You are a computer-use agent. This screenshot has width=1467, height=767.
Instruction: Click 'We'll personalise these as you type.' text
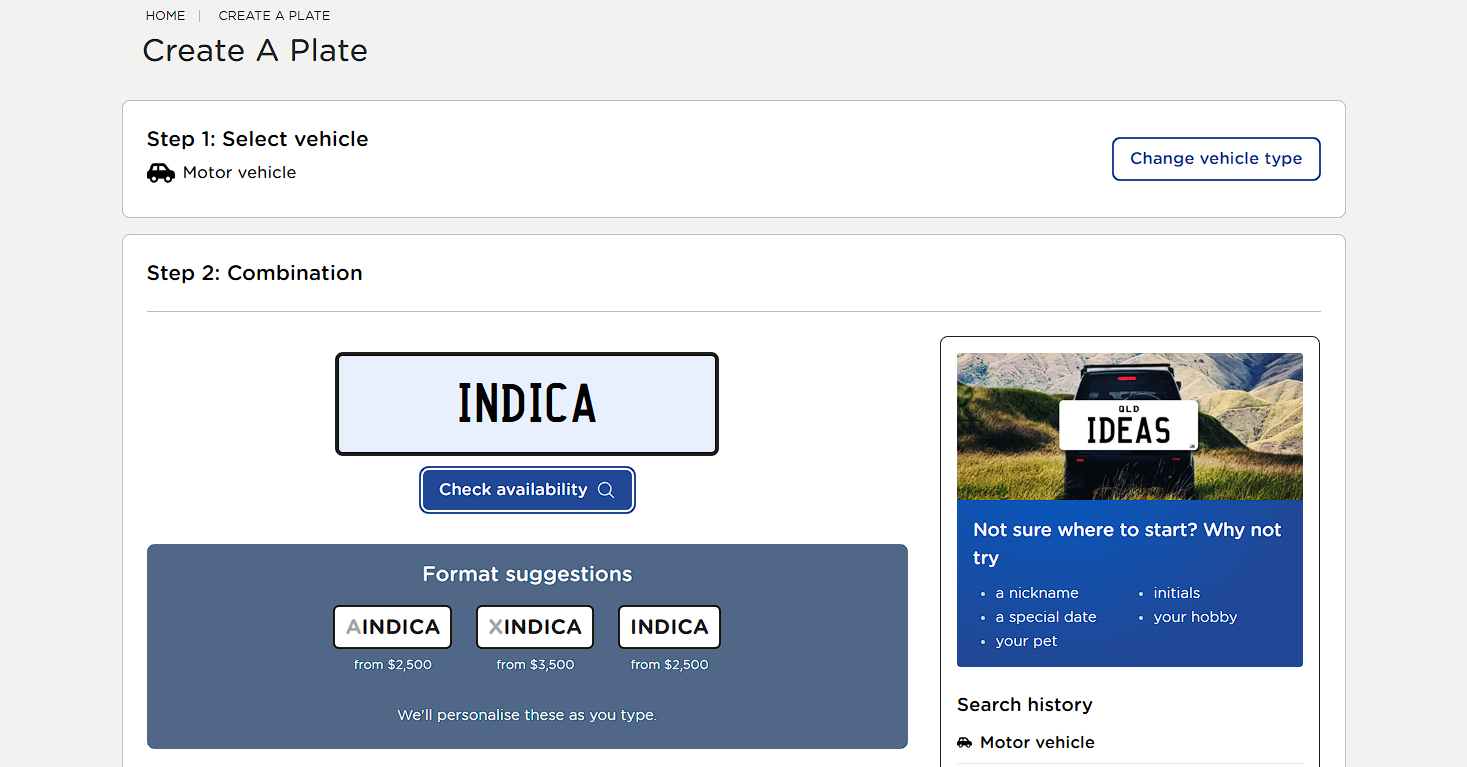point(527,716)
